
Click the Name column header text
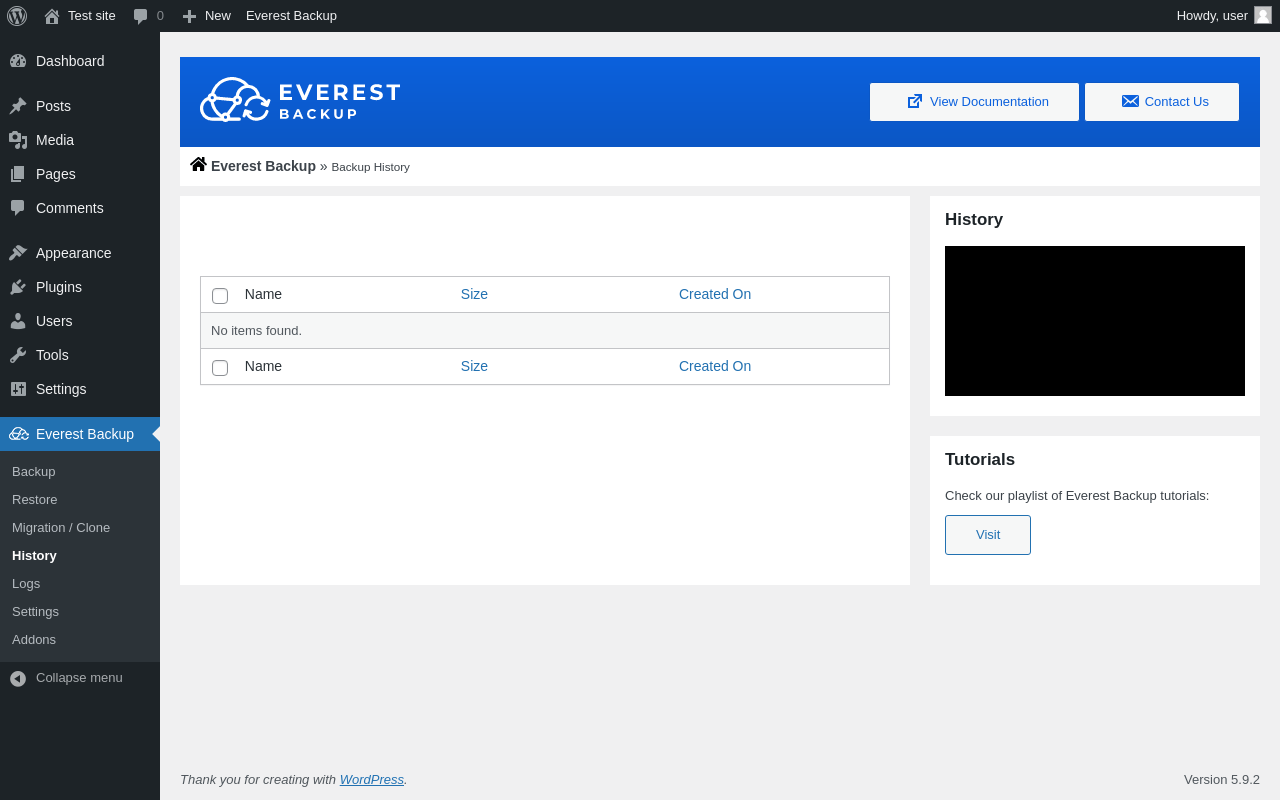[263, 294]
